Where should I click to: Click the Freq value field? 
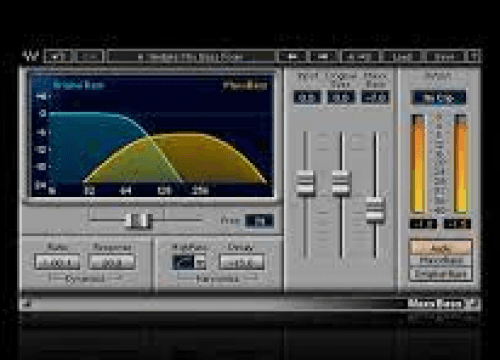point(259,221)
